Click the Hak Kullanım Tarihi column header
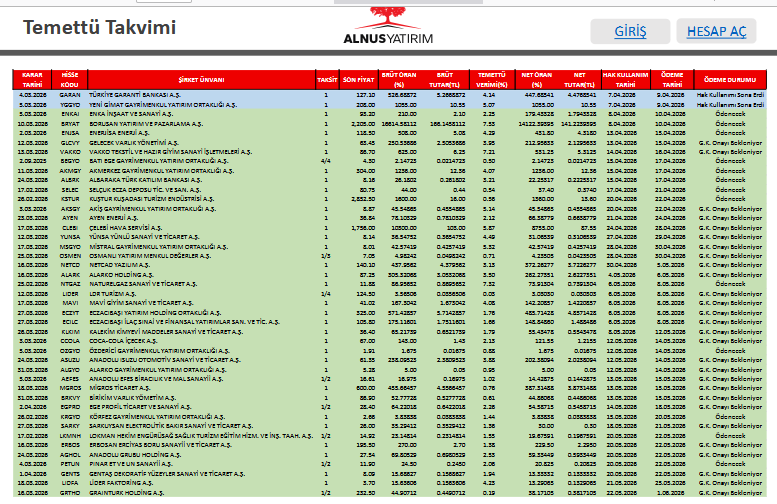This screenshot has height=504, width=777. coord(626,79)
